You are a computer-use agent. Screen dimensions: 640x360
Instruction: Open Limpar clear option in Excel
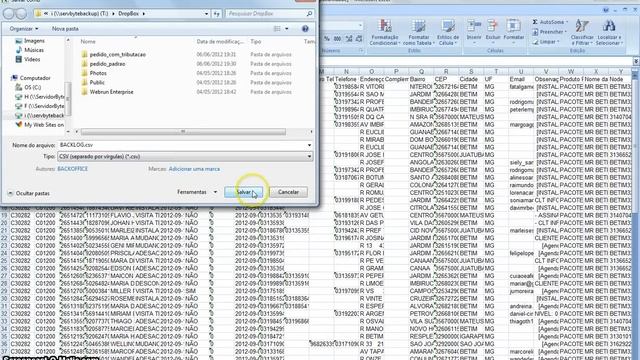click(546, 42)
